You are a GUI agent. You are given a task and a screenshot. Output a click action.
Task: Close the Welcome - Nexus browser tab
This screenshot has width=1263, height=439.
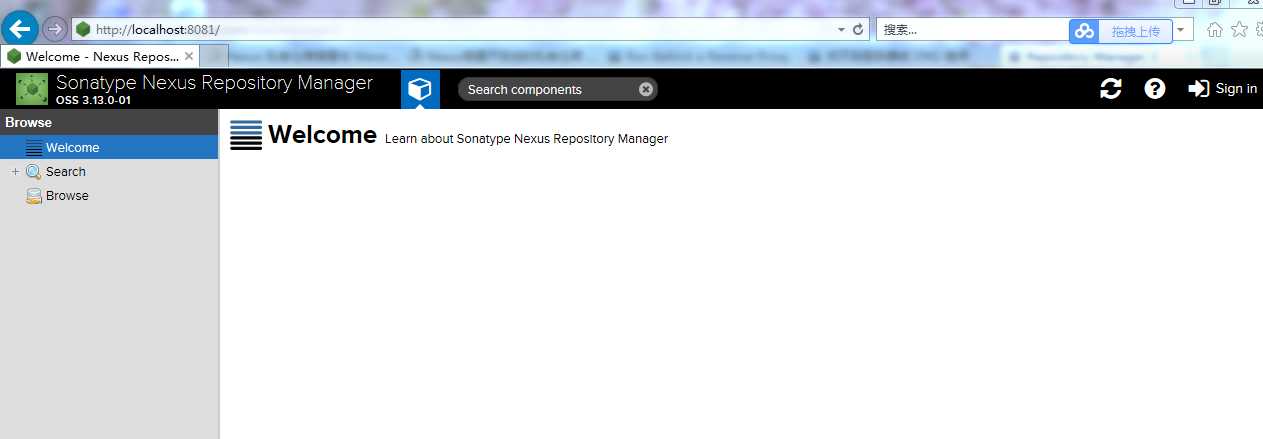tap(189, 56)
